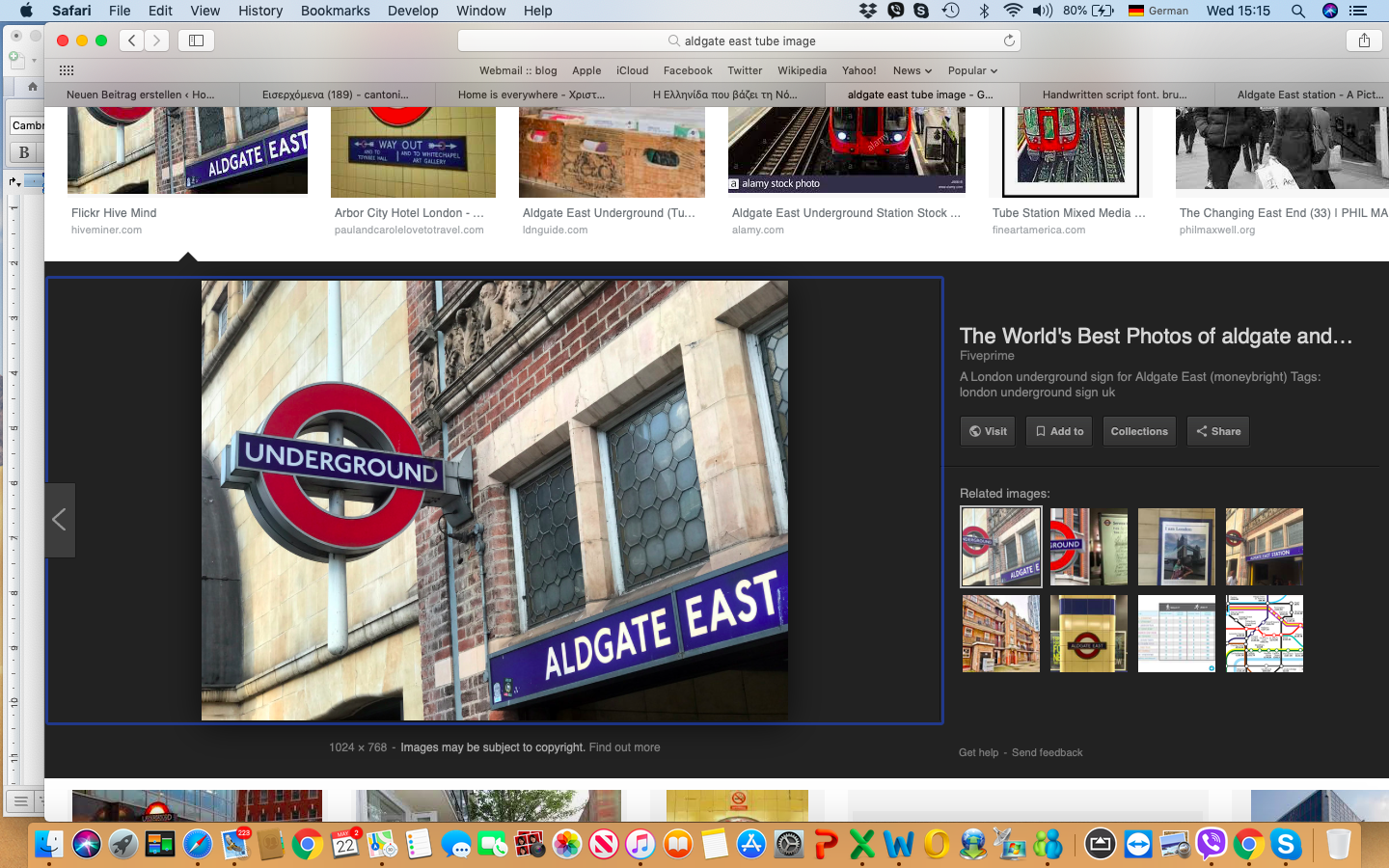Open the File menu

(x=120, y=11)
